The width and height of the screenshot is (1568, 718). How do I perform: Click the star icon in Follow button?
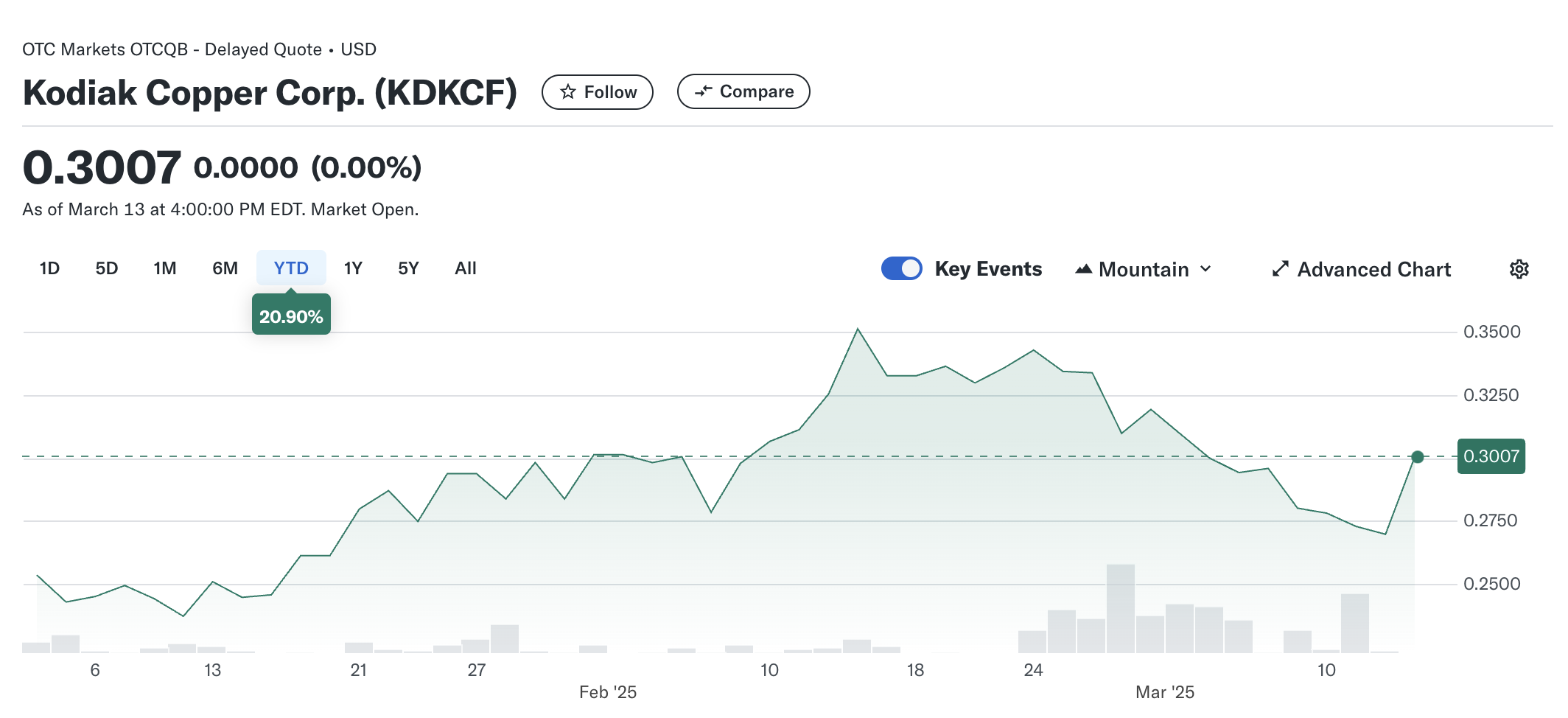(x=567, y=92)
